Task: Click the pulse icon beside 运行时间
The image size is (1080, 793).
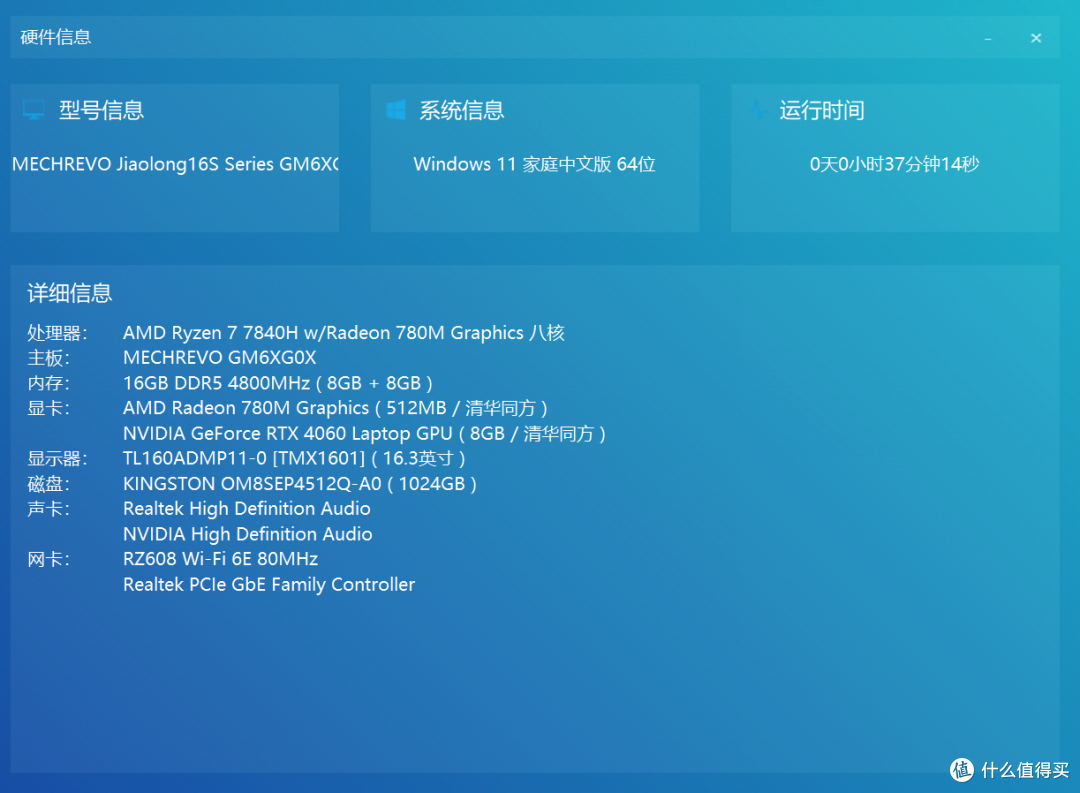Action: [758, 110]
